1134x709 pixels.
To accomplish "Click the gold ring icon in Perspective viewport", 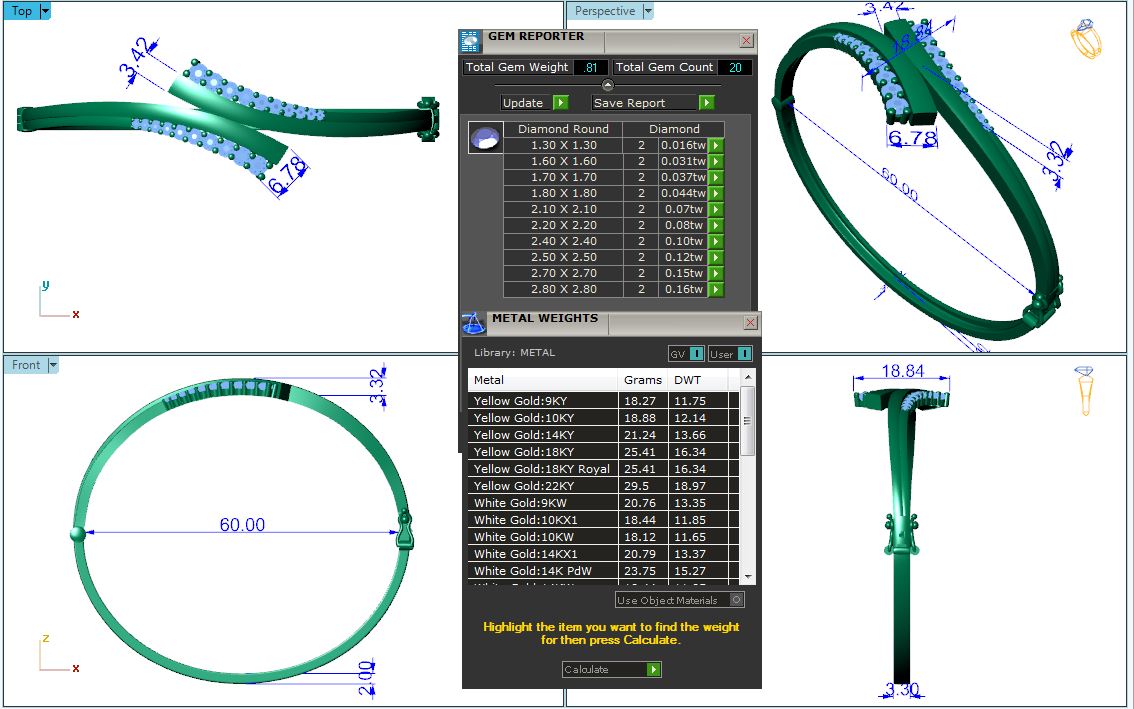I will click(1085, 40).
